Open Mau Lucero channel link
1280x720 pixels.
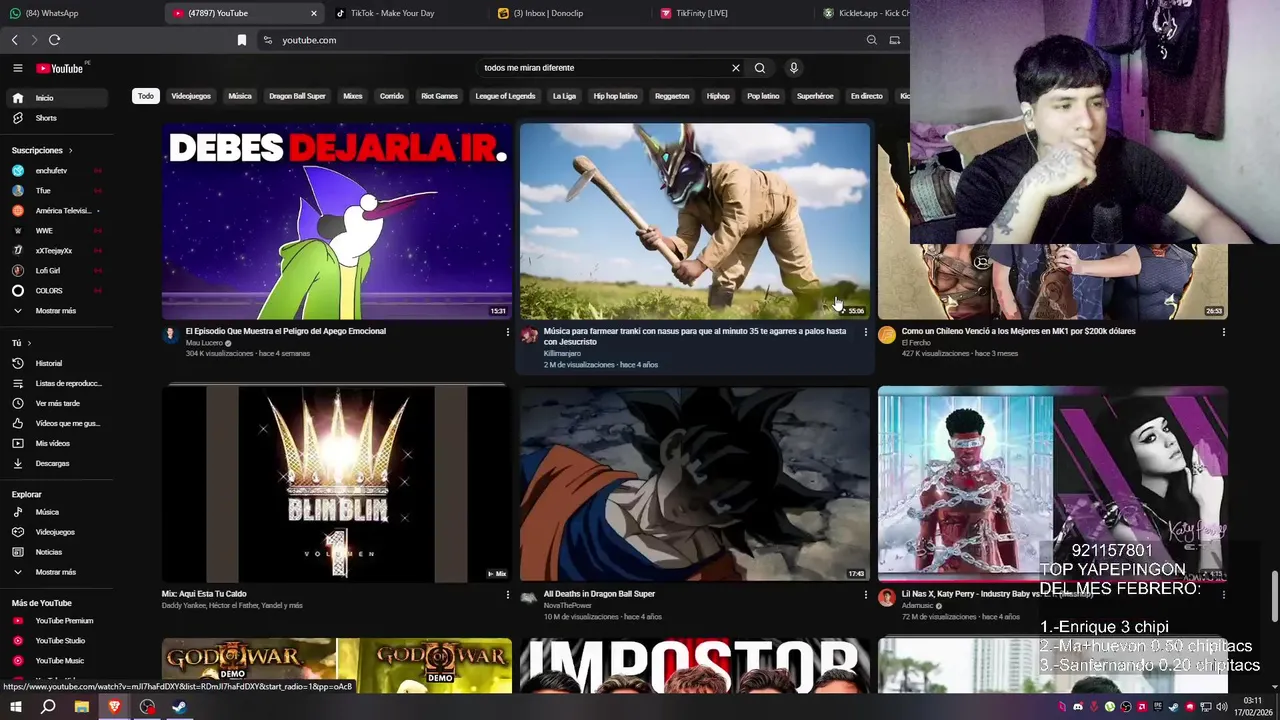pyautogui.click(x=204, y=343)
